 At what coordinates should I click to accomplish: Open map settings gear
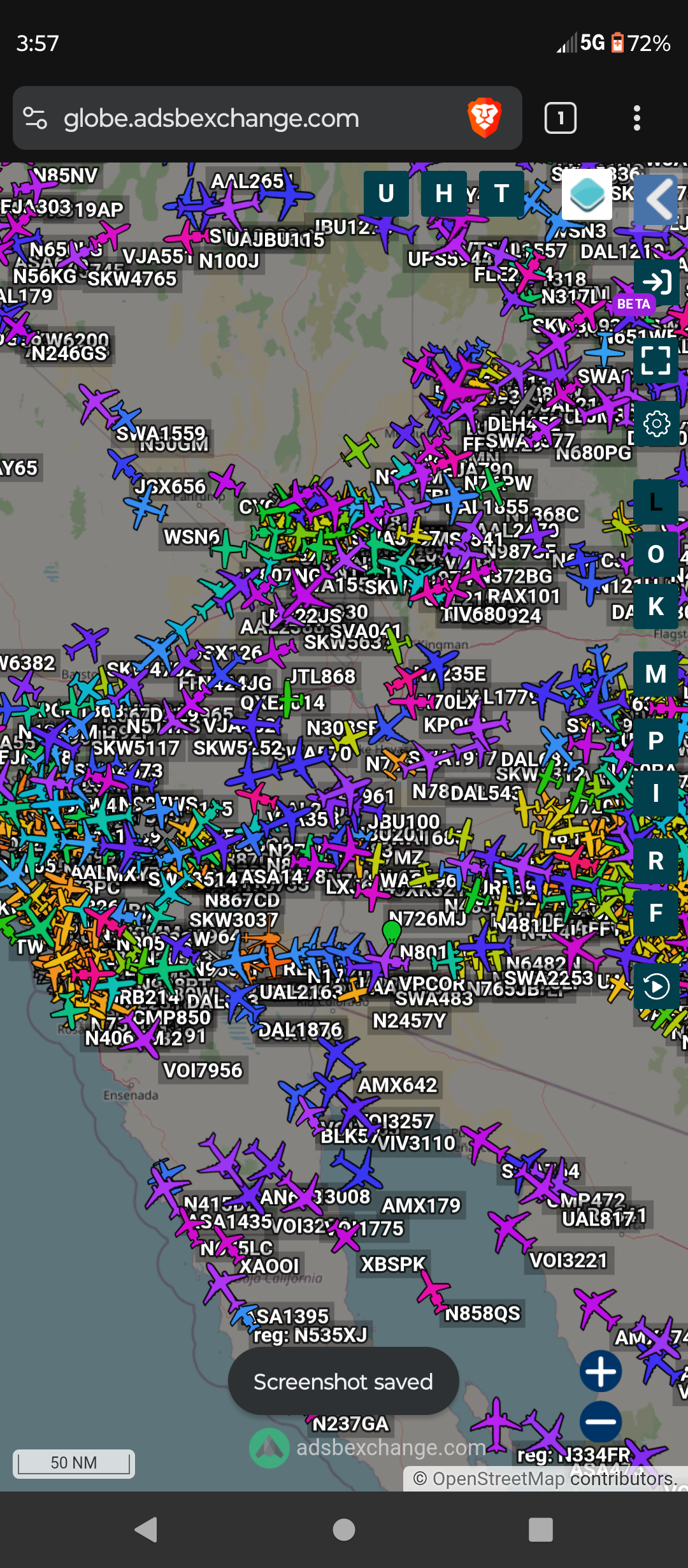656,423
